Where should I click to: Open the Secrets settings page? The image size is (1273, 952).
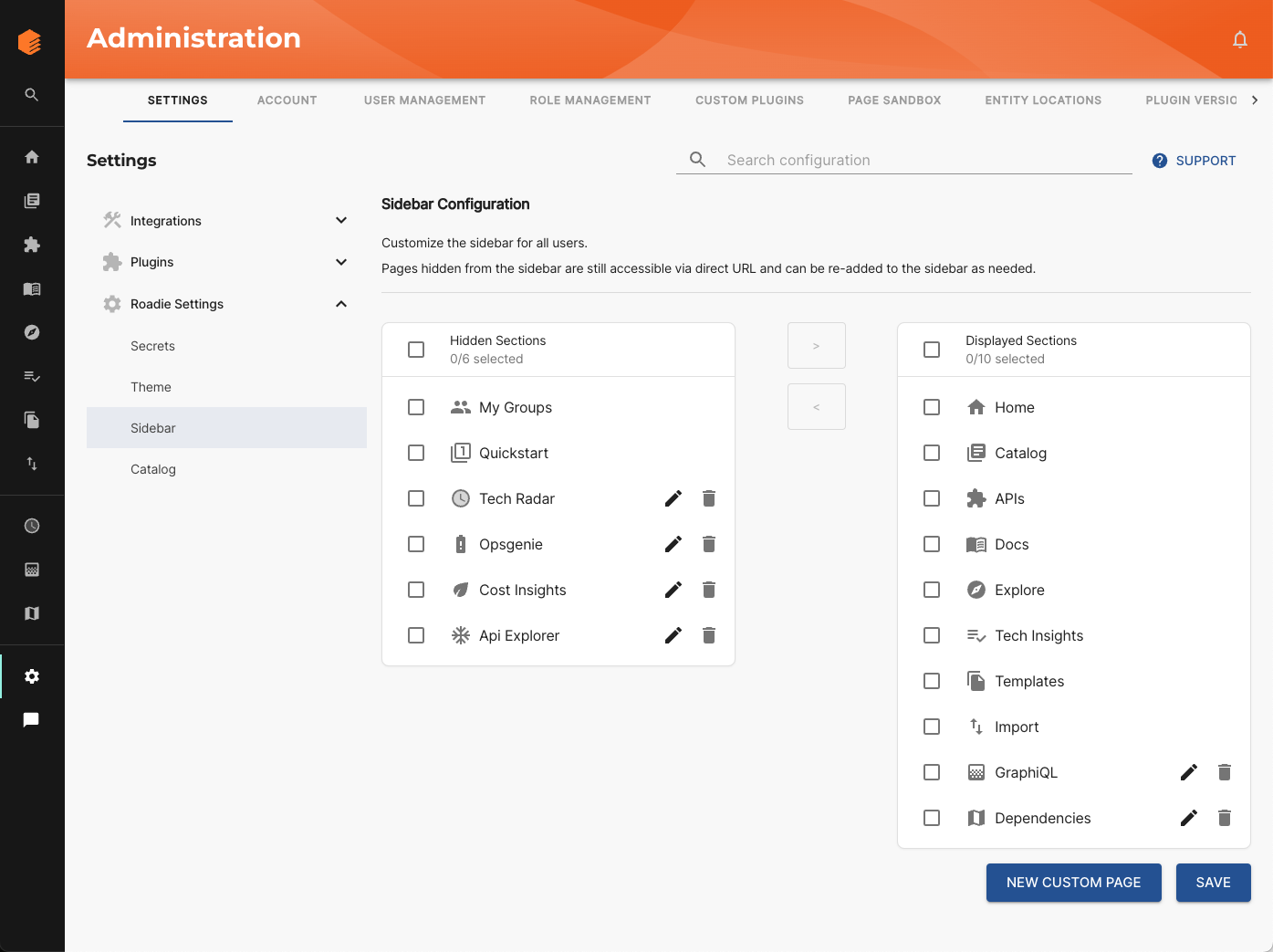pos(226,346)
